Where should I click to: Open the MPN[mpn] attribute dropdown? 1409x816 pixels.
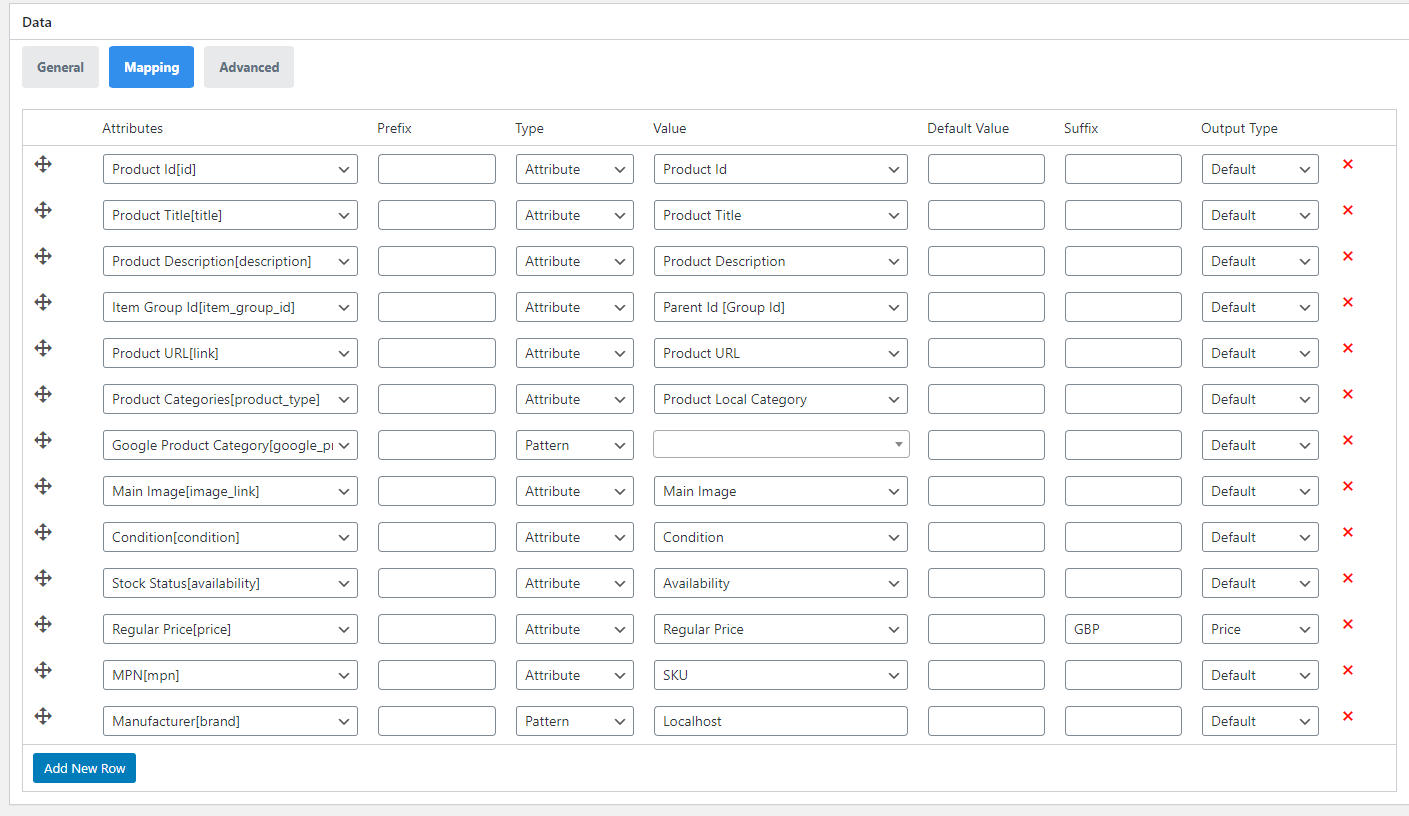[x=230, y=675]
